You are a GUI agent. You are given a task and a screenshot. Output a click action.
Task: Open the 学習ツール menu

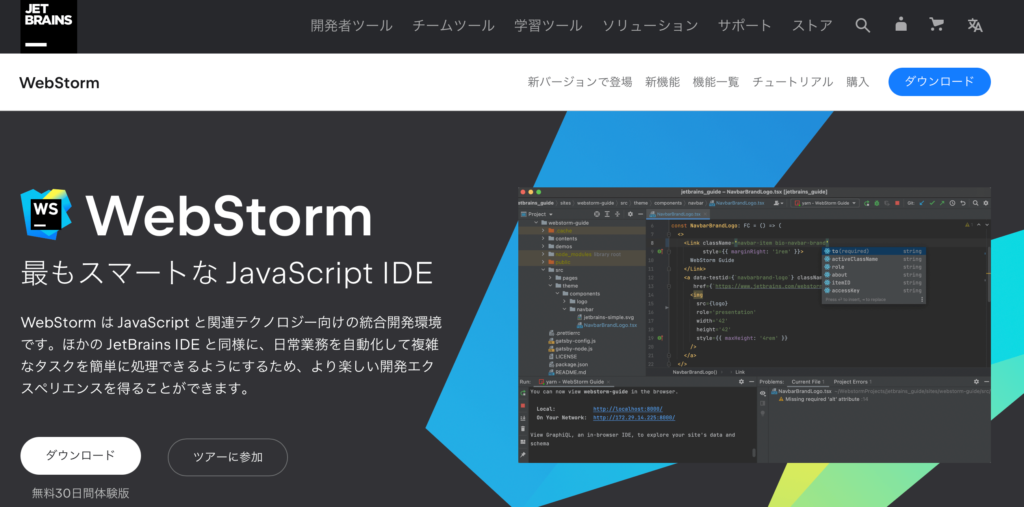point(548,25)
